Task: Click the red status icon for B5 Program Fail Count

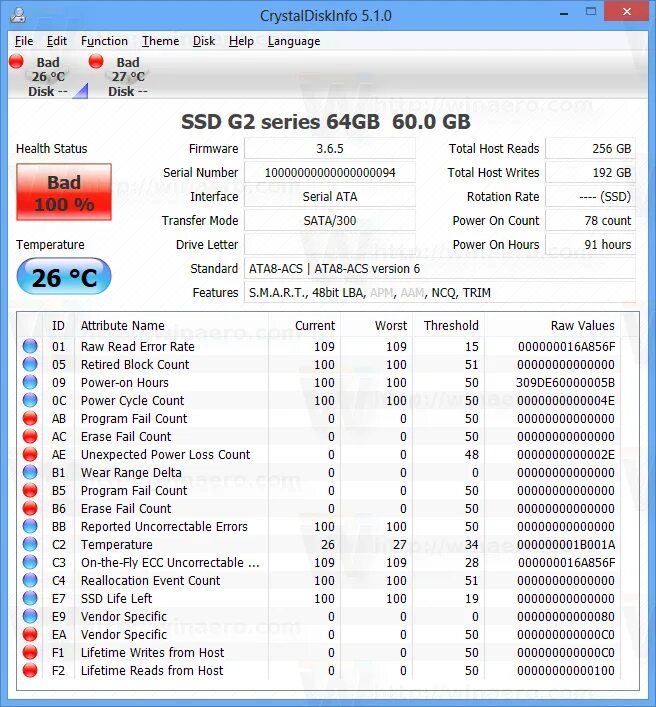Action: tap(30, 491)
